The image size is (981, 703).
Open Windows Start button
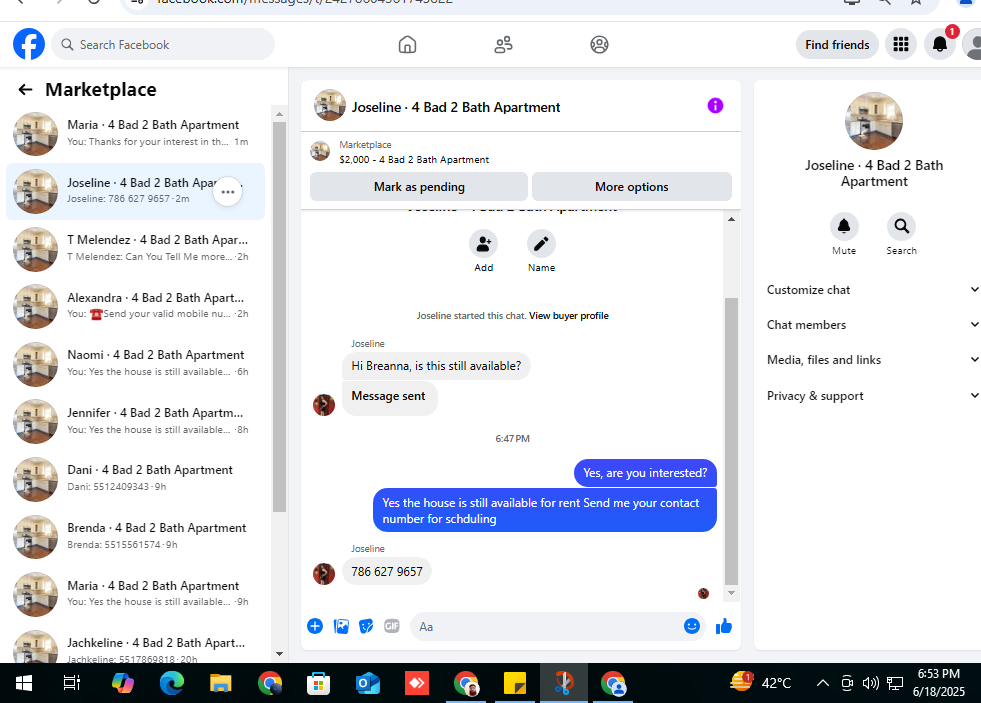tap(24, 683)
